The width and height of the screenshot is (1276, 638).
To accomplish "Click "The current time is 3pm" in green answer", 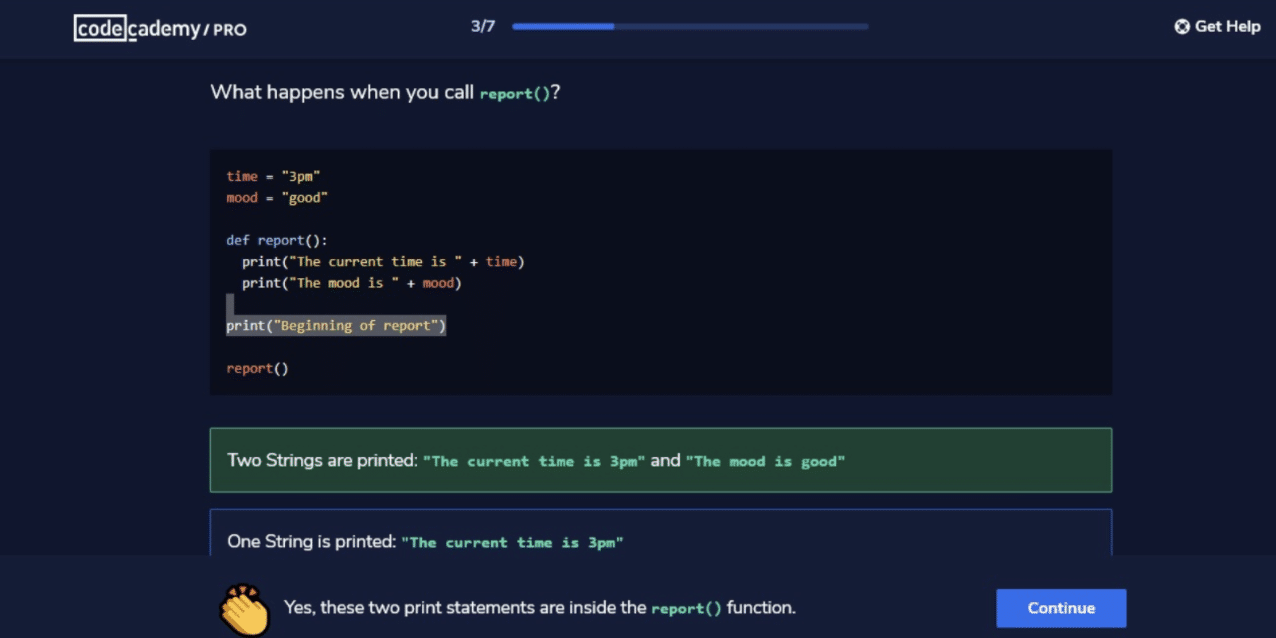I will point(534,461).
